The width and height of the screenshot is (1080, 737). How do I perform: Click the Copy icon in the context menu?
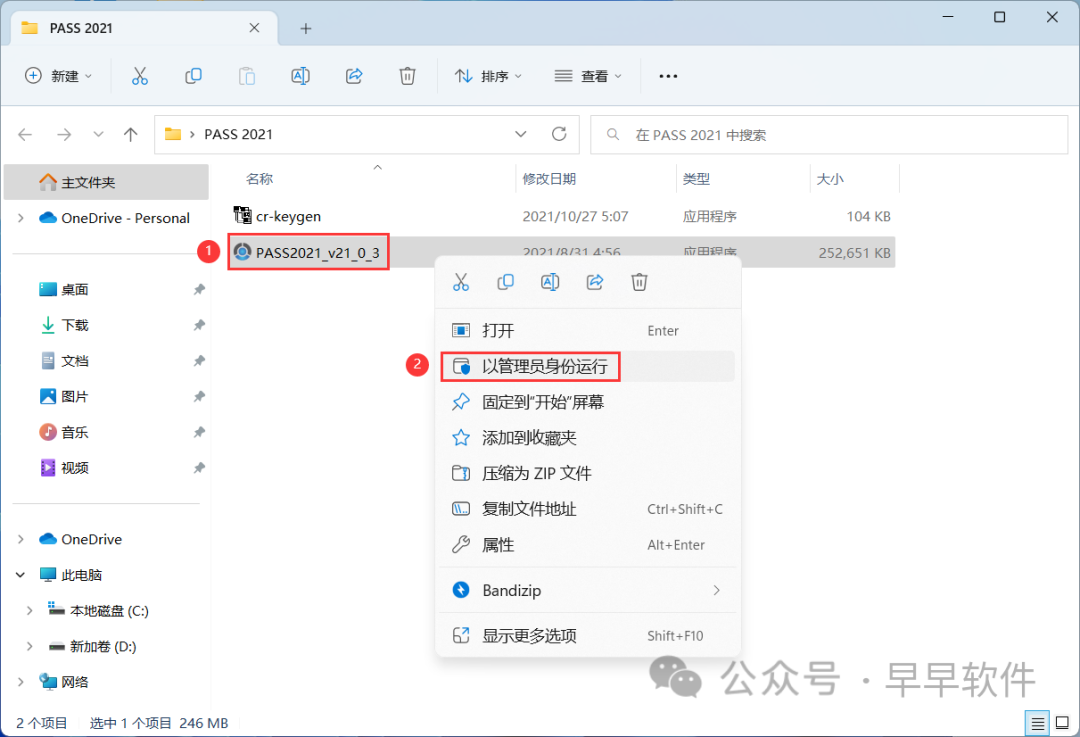tap(505, 282)
